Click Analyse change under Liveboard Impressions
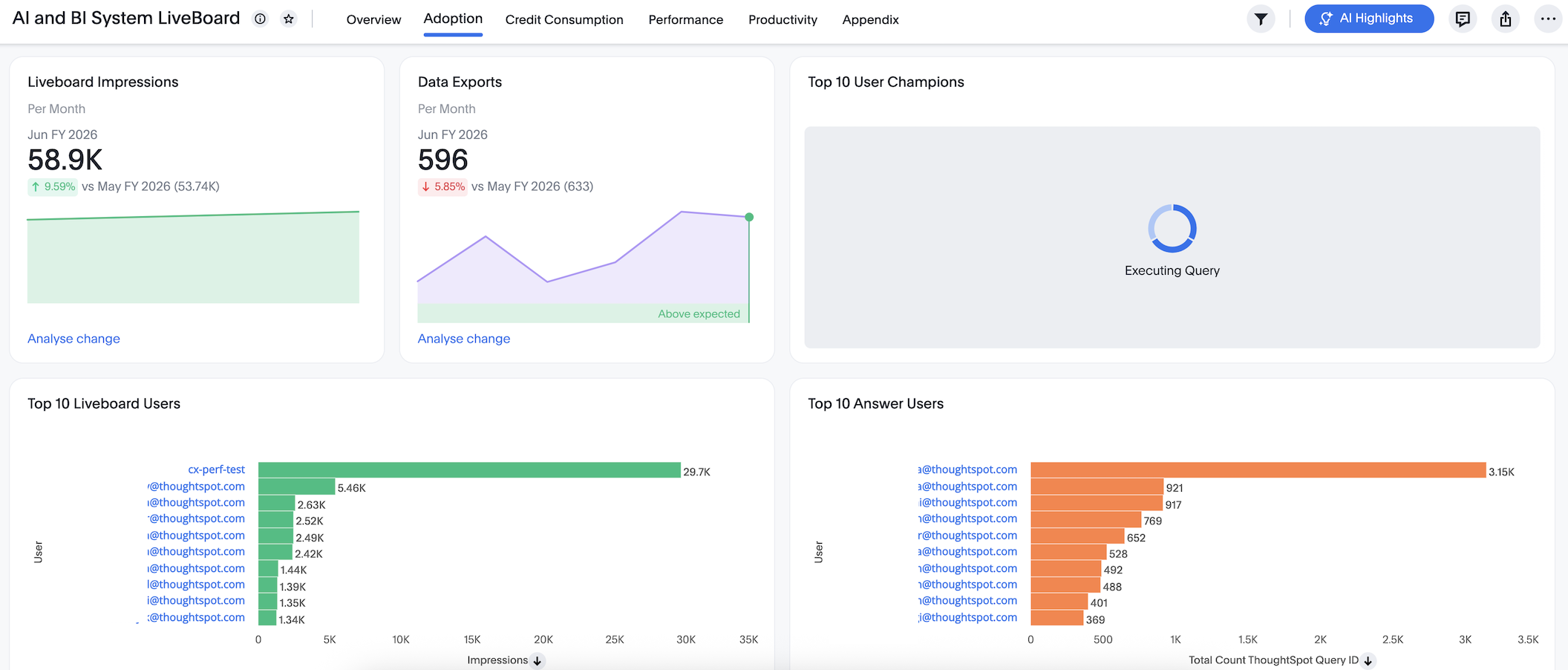Viewport: 1568px width, 670px height. (73, 339)
